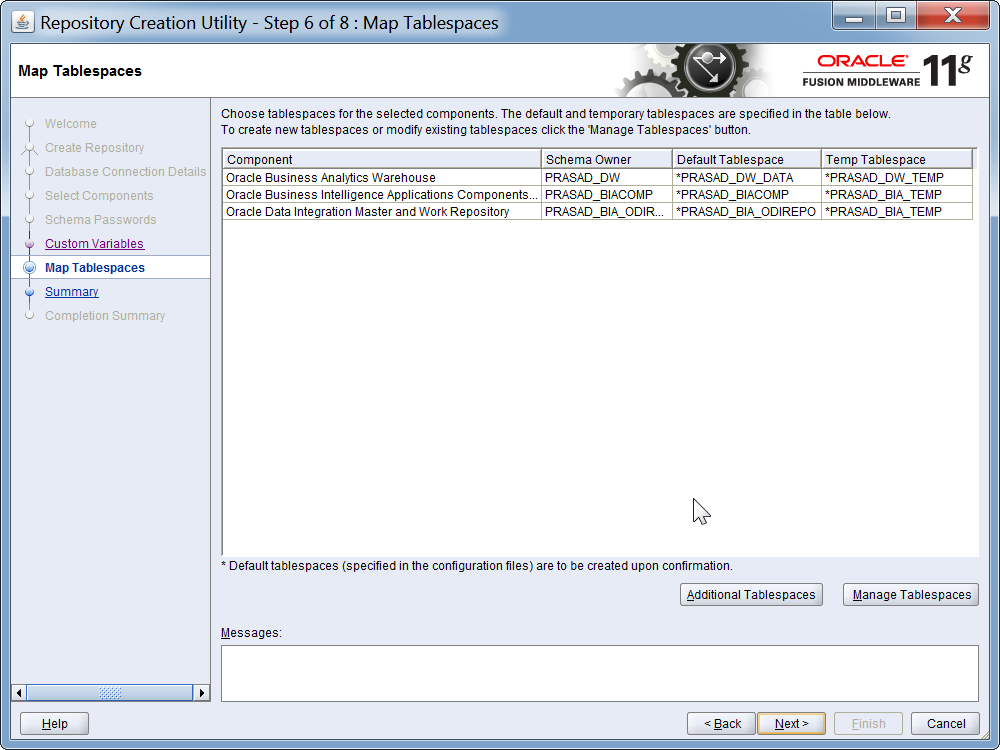Click inside the Messages text area
The height and width of the screenshot is (750, 1000).
(x=599, y=673)
